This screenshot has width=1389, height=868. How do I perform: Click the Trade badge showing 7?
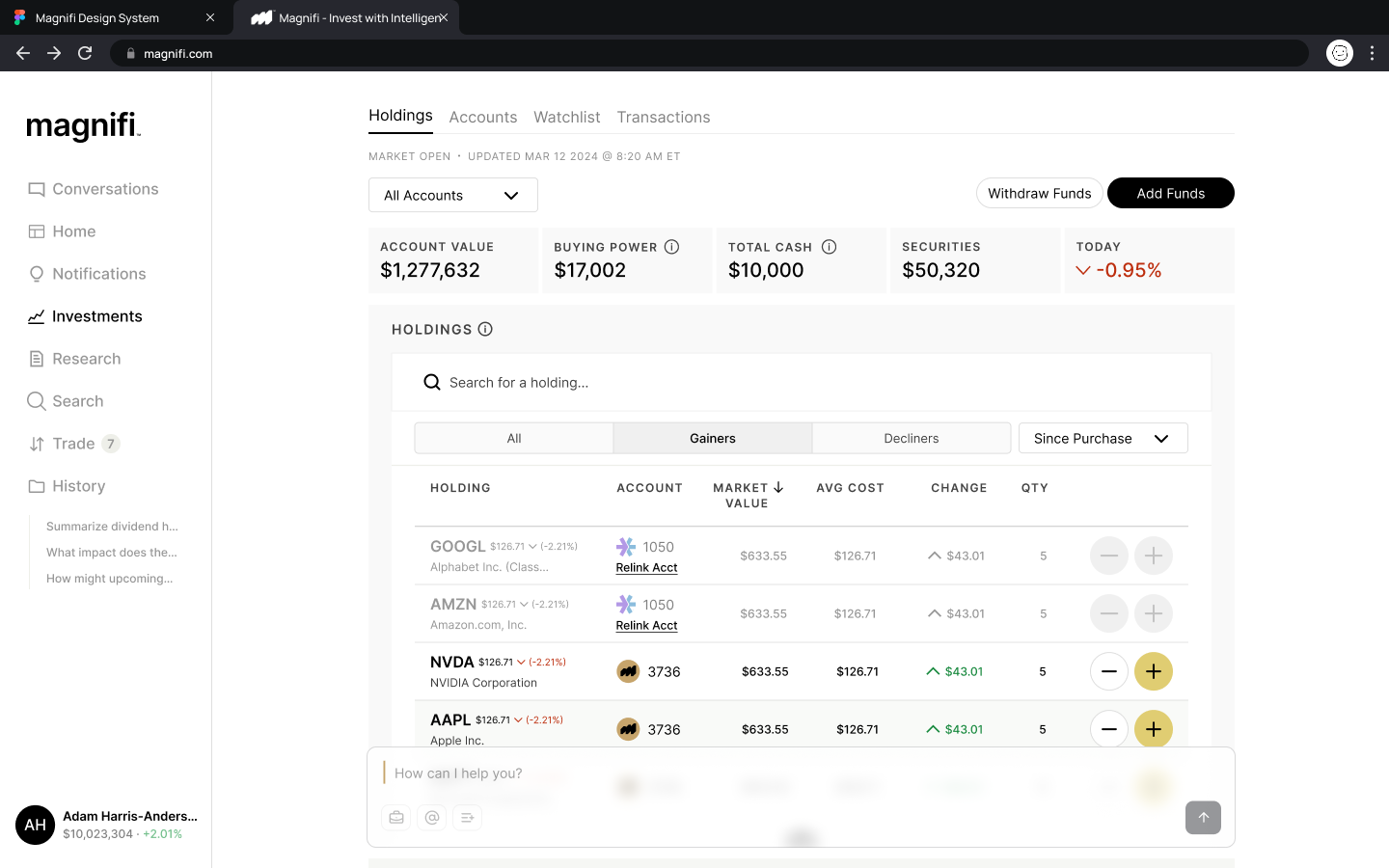click(x=111, y=444)
